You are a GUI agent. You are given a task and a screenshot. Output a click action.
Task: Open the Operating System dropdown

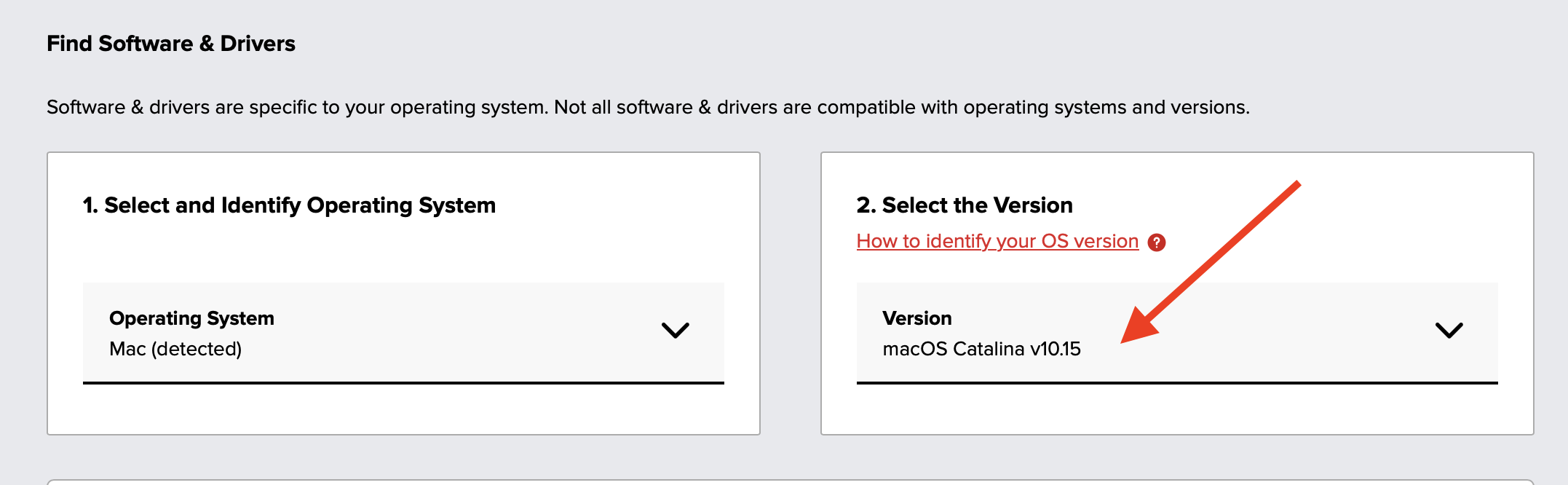[x=403, y=332]
